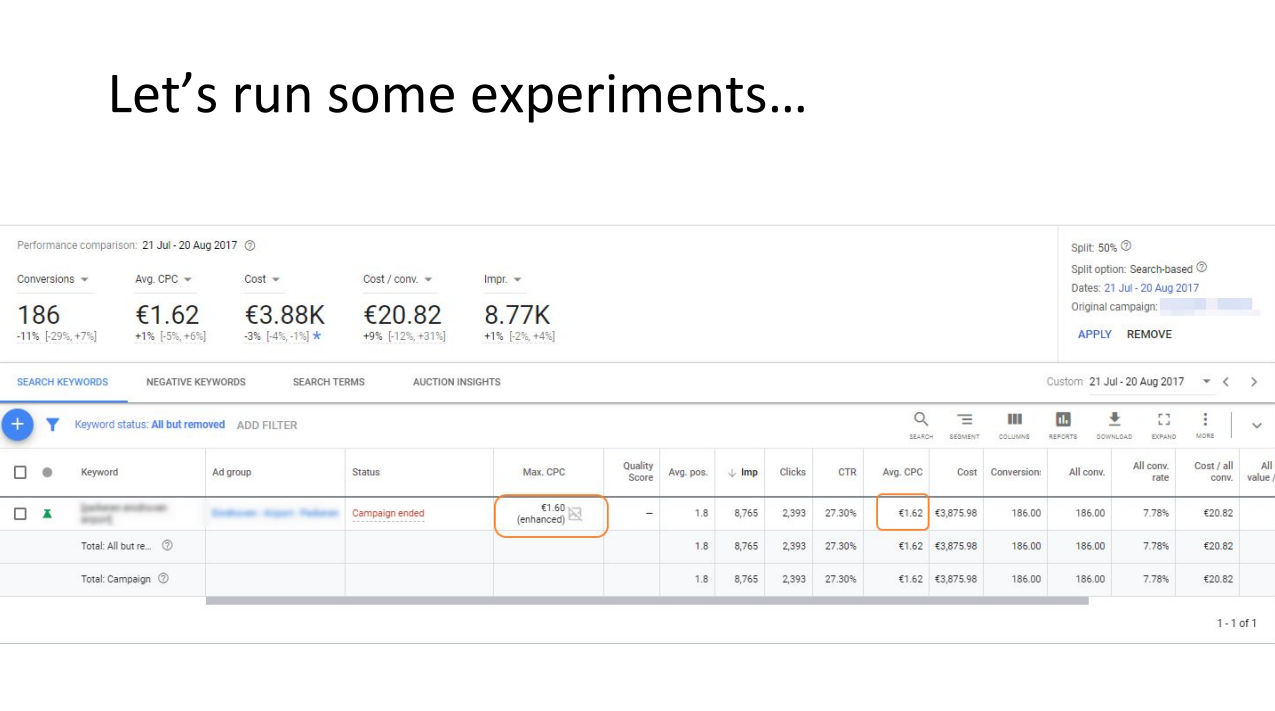Image resolution: width=1275 pixels, height=711 pixels.
Task: Sort by Quality Score column header
Action: click(x=638, y=472)
